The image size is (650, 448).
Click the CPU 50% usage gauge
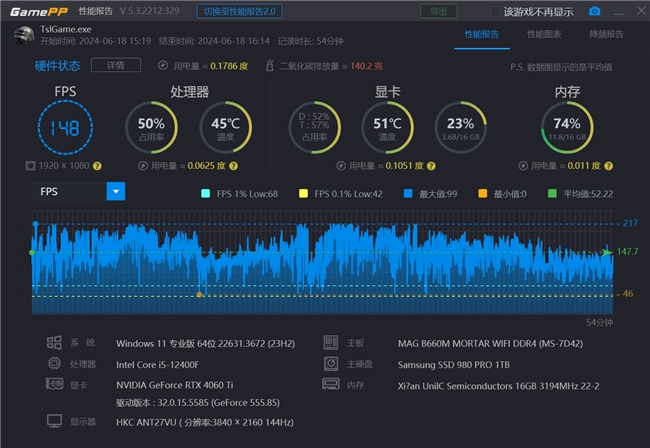(x=151, y=128)
